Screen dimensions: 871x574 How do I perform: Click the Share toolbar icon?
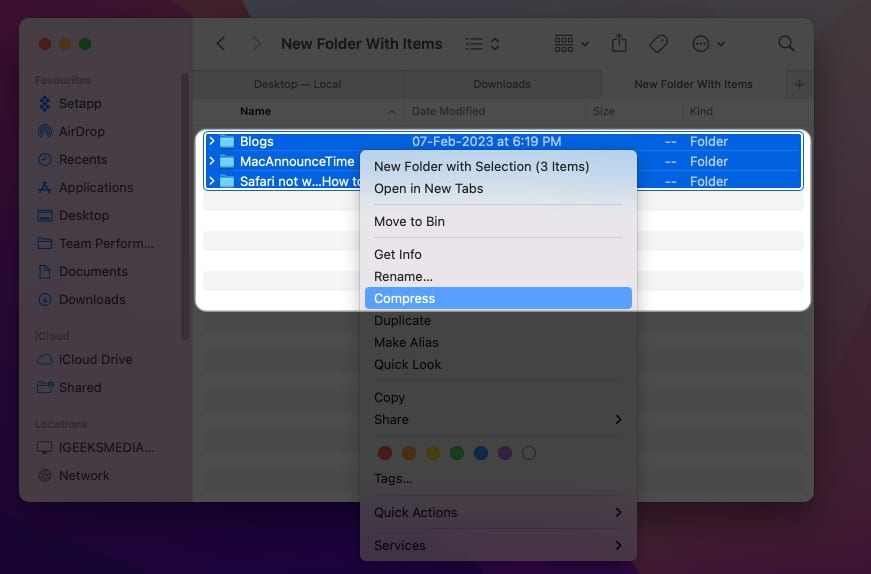pos(619,43)
